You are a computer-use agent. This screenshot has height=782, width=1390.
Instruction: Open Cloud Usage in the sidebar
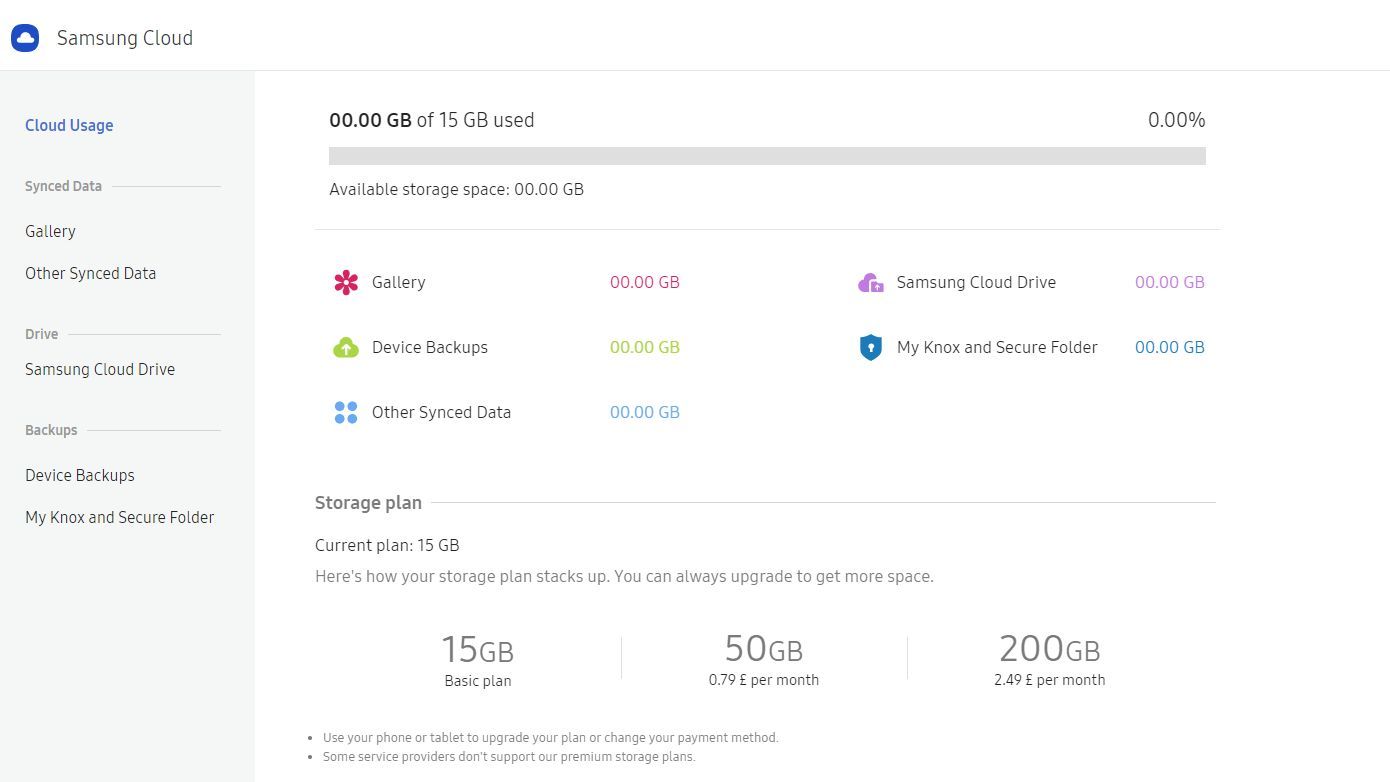[68, 125]
